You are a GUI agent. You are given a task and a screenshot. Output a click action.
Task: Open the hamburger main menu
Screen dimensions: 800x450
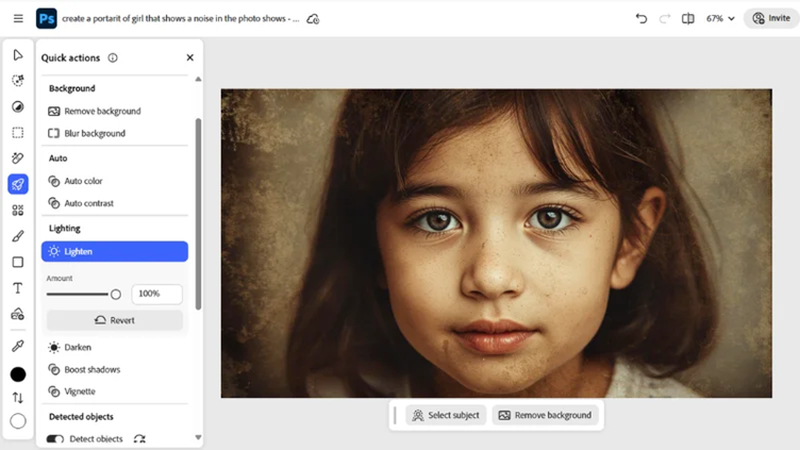[18, 18]
